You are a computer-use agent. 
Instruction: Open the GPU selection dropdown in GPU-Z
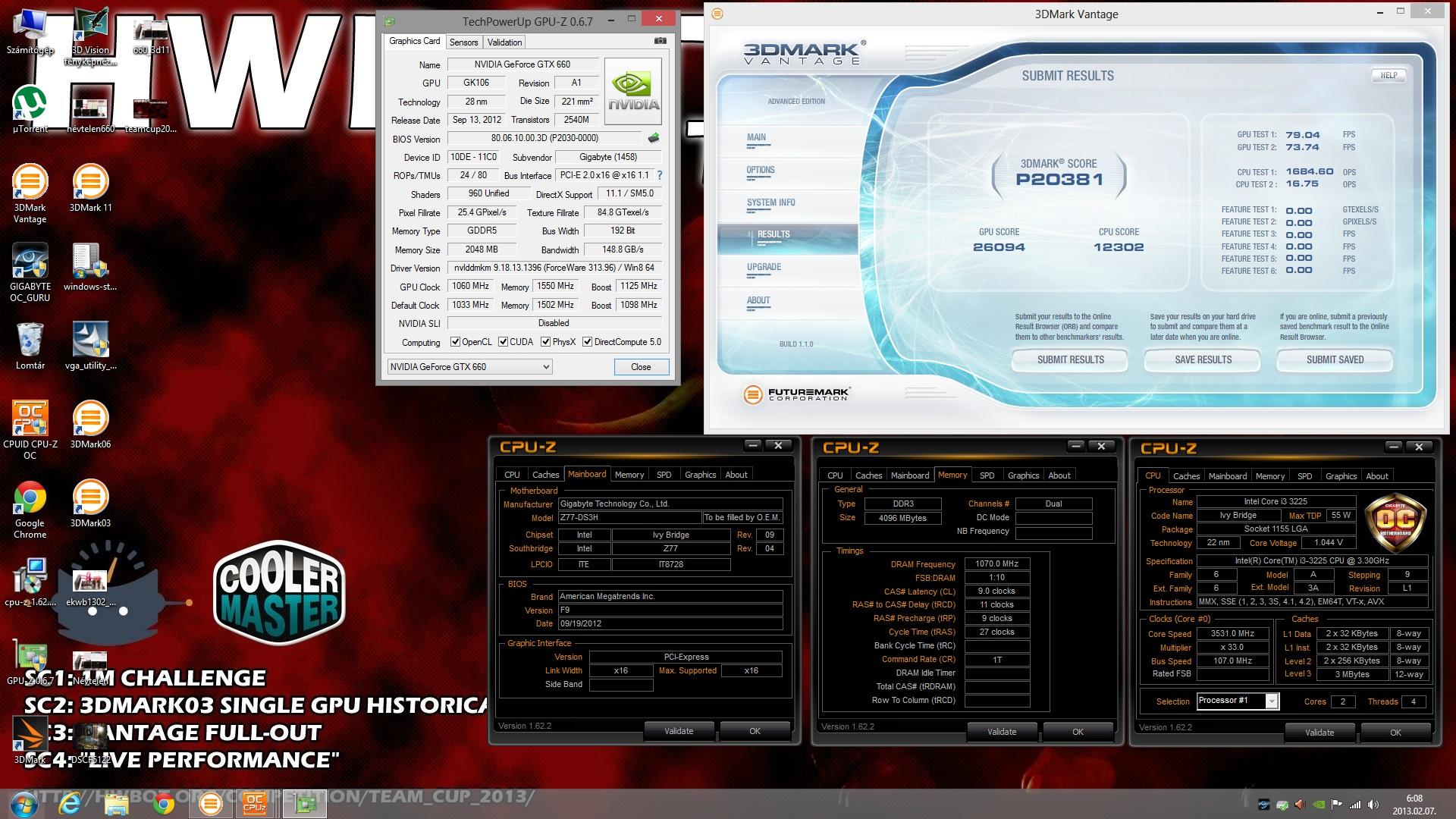pyautogui.click(x=469, y=366)
